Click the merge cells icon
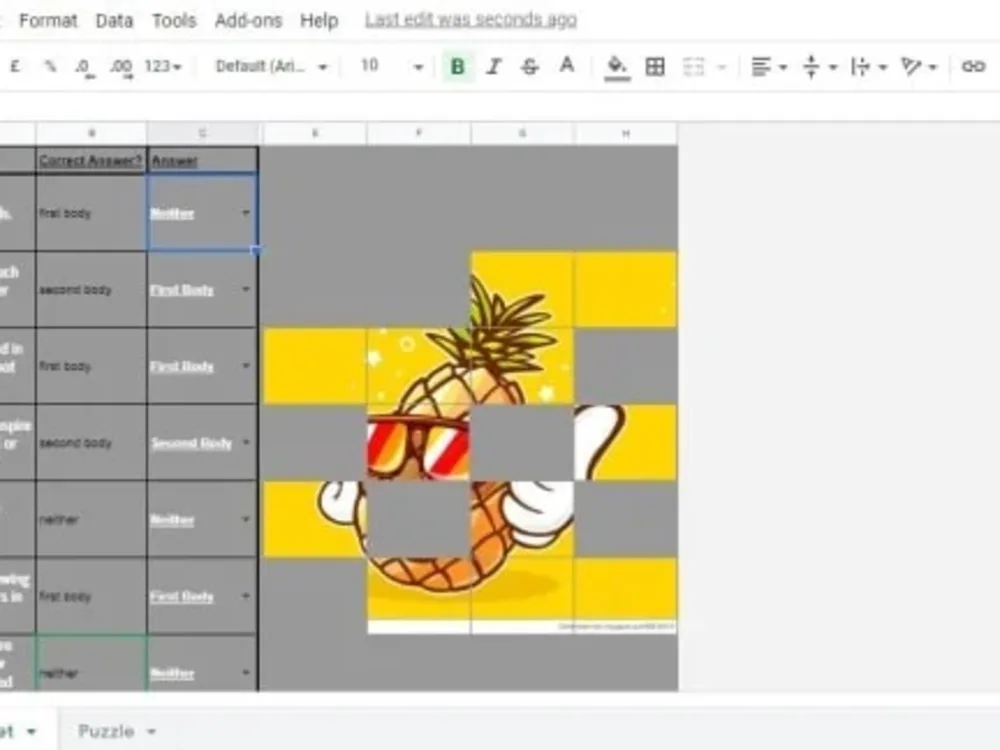The width and height of the screenshot is (1000, 750). pyautogui.click(x=693, y=66)
